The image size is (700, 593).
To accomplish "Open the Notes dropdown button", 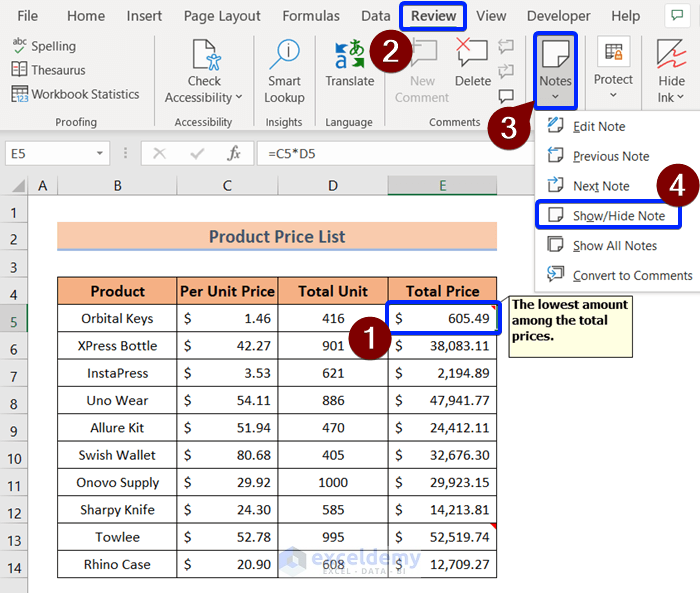I will 555,96.
